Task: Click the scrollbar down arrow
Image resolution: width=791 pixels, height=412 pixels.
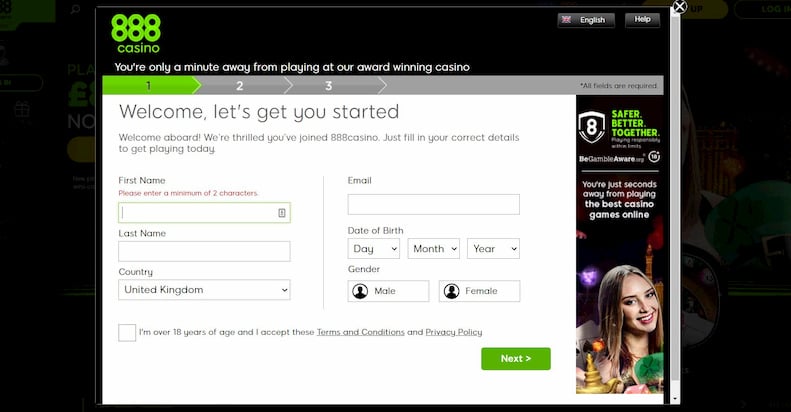Action: (675, 399)
